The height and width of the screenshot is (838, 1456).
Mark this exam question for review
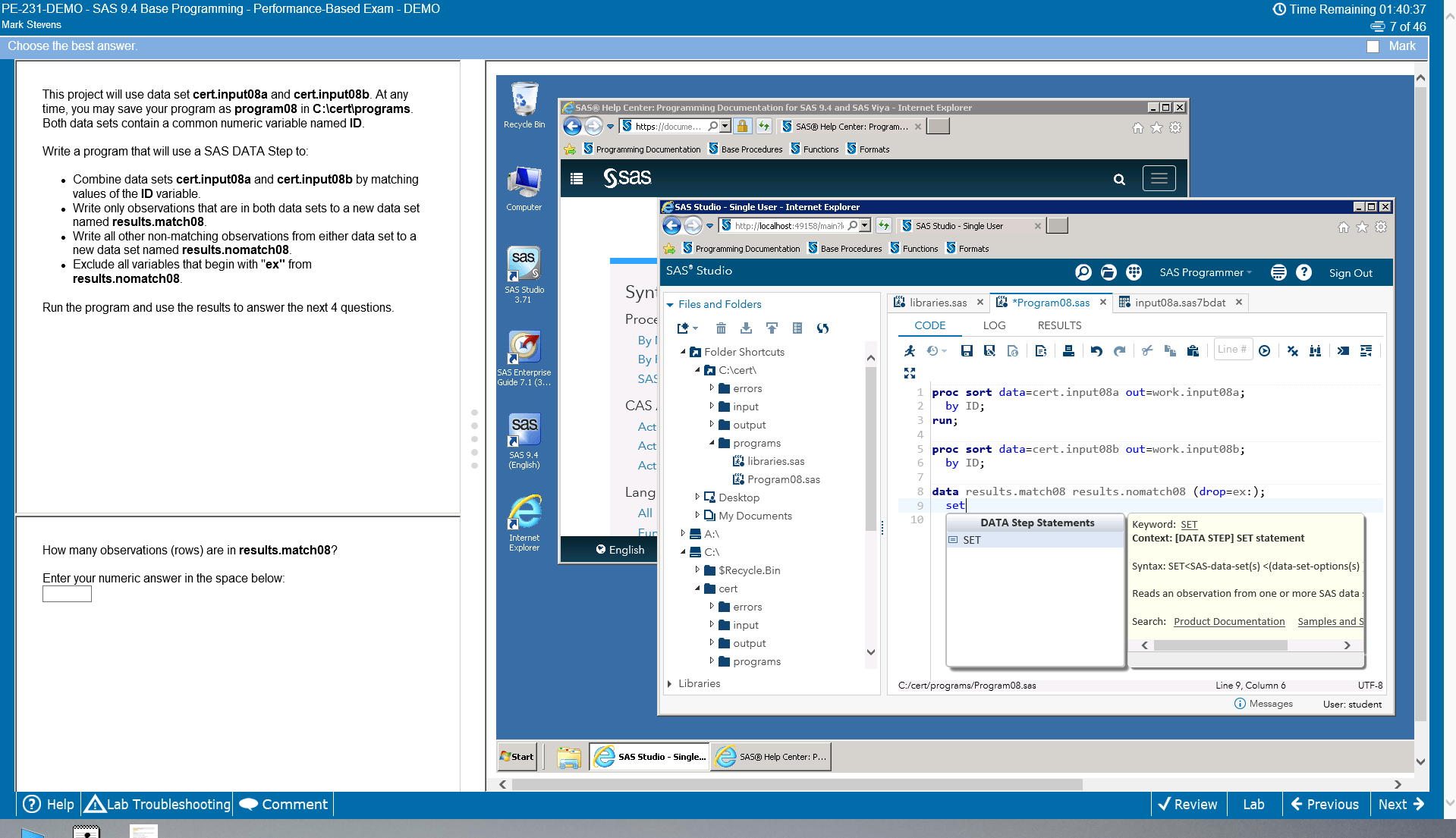(x=1373, y=46)
